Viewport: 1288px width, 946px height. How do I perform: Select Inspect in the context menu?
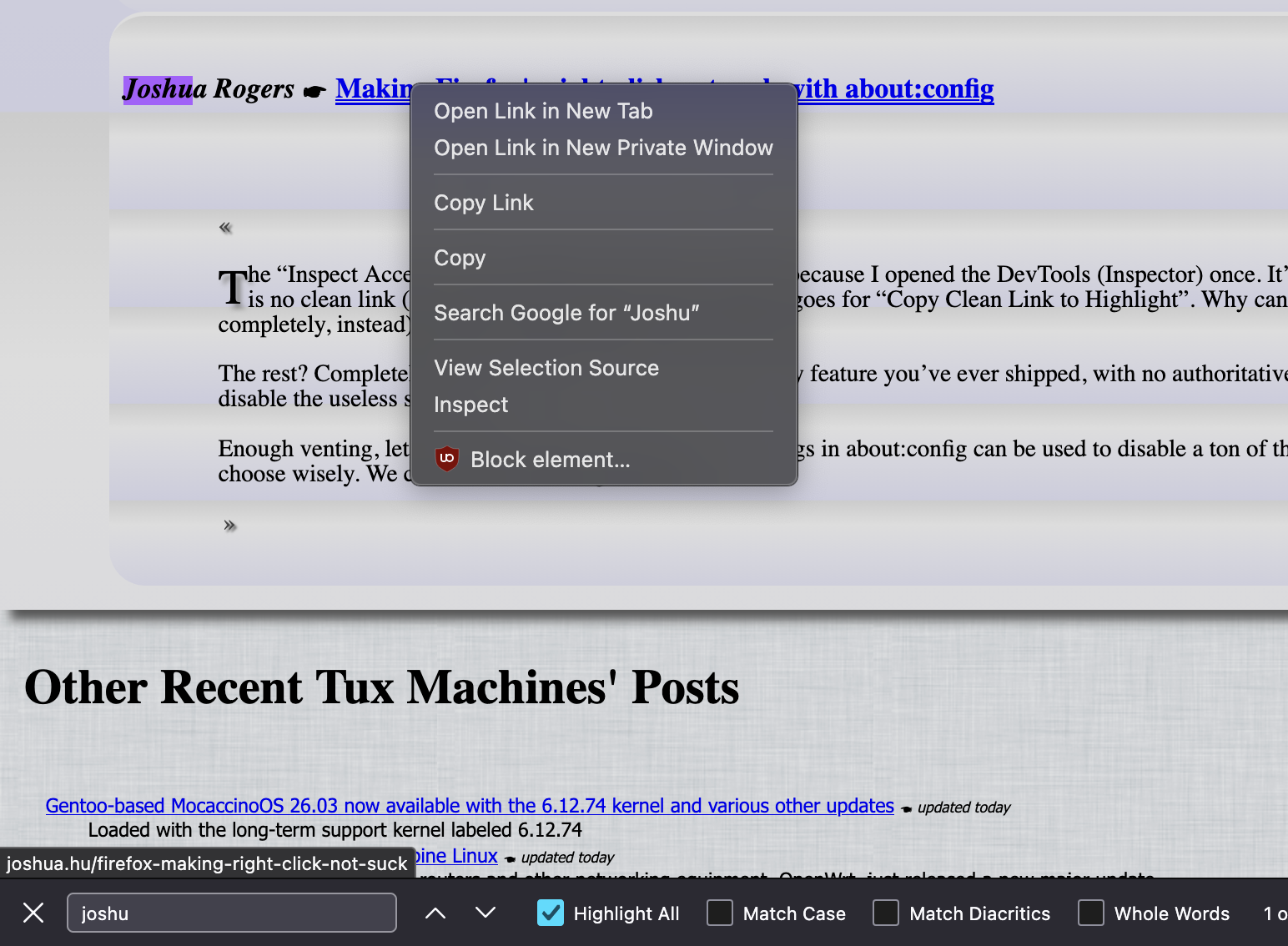[470, 405]
